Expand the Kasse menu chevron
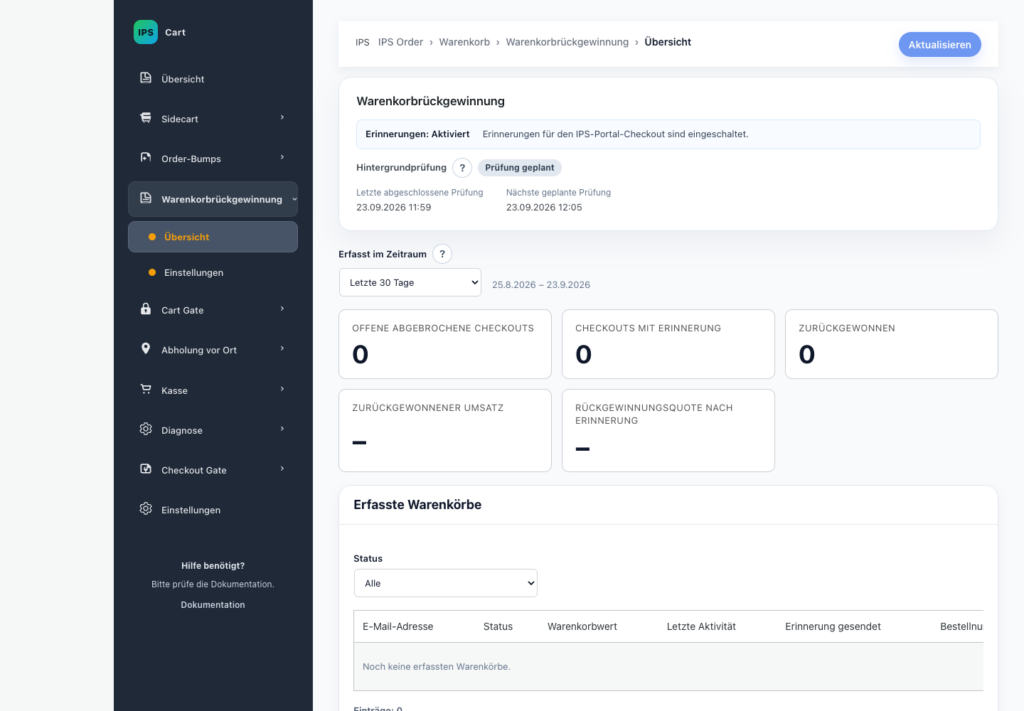Viewport: 1024px width, 711px height. (x=282, y=389)
